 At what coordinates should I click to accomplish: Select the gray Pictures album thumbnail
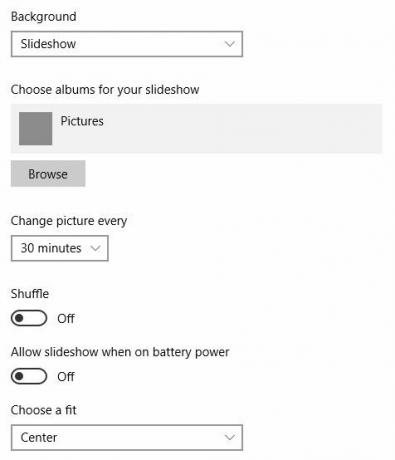coord(35,128)
